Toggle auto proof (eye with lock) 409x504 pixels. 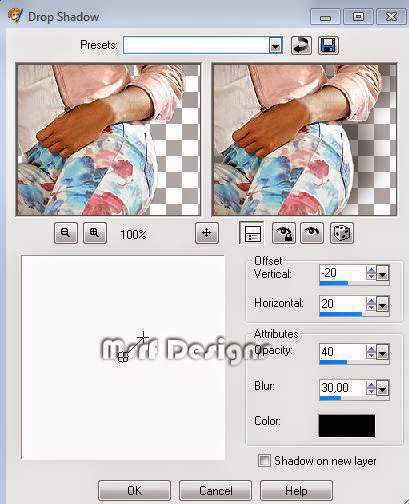pyautogui.click(x=283, y=233)
